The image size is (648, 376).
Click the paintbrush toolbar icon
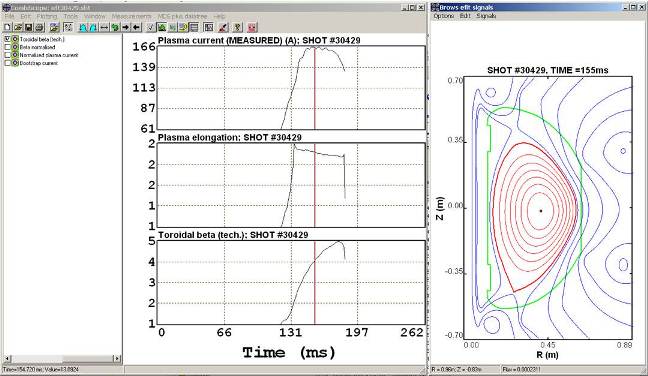(x=223, y=27)
